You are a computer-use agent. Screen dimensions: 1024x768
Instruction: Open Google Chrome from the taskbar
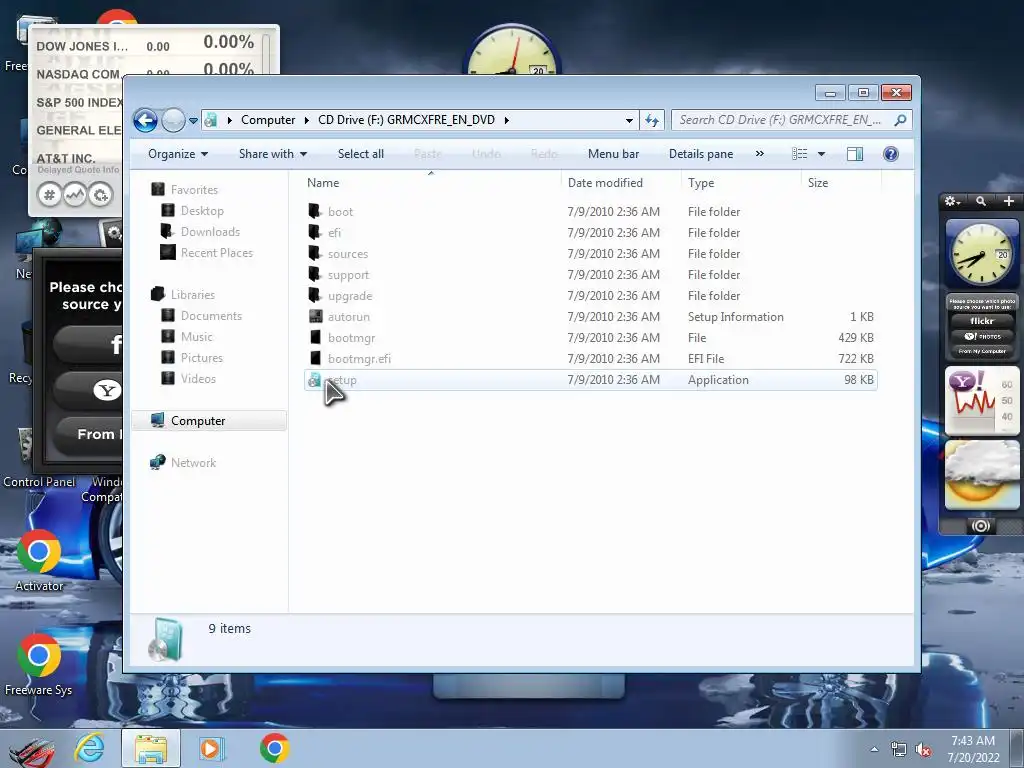274,748
